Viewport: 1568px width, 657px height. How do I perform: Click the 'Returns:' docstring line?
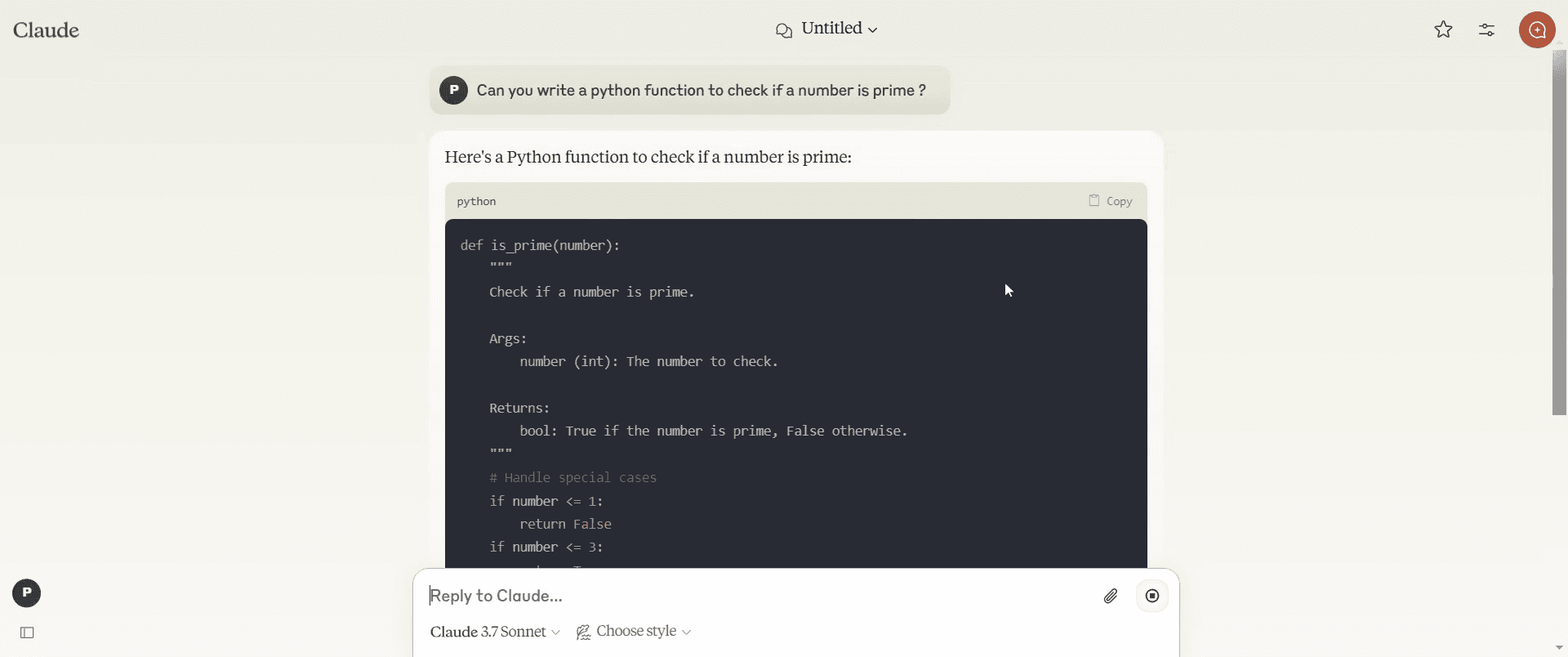click(x=519, y=409)
